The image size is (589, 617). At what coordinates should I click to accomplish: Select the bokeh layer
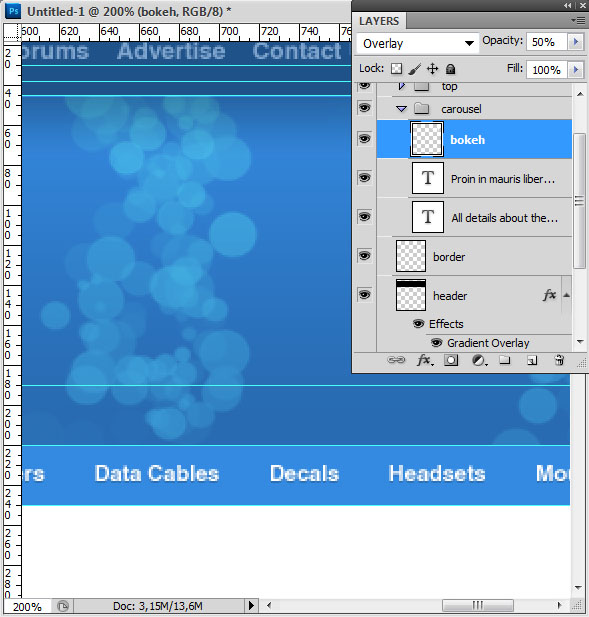click(474, 139)
